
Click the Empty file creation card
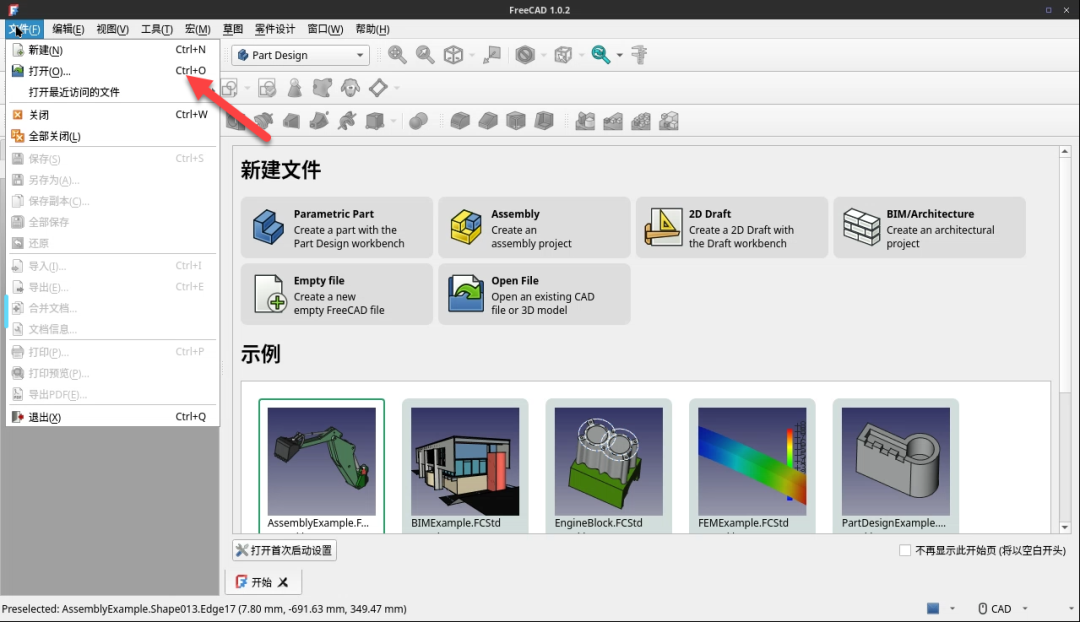pos(336,294)
